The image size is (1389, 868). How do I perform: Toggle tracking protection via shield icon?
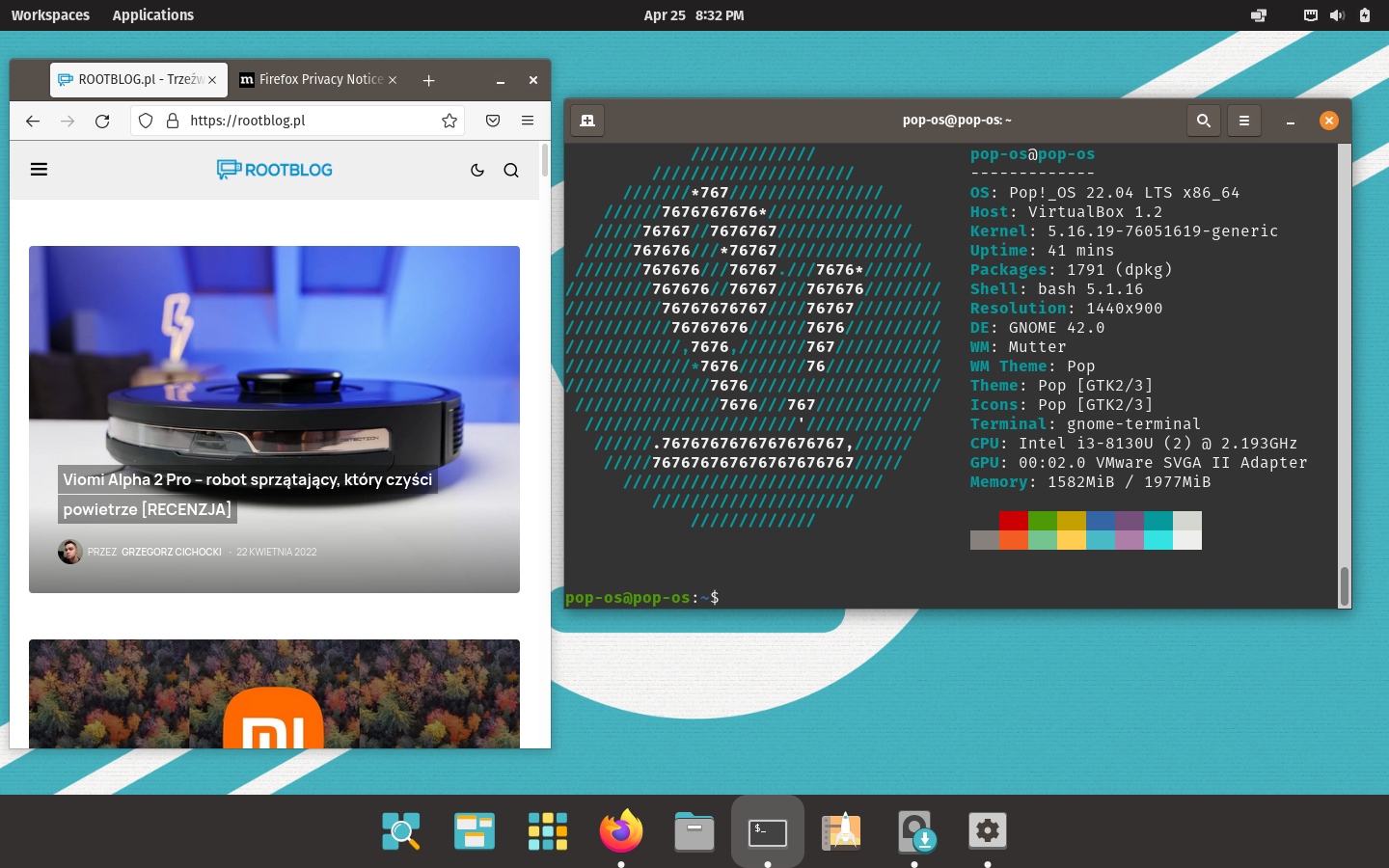145,121
